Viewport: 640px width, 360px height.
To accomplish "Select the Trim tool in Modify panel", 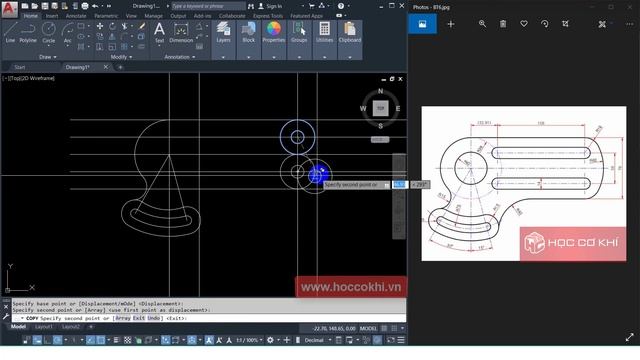I will [124, 26].
